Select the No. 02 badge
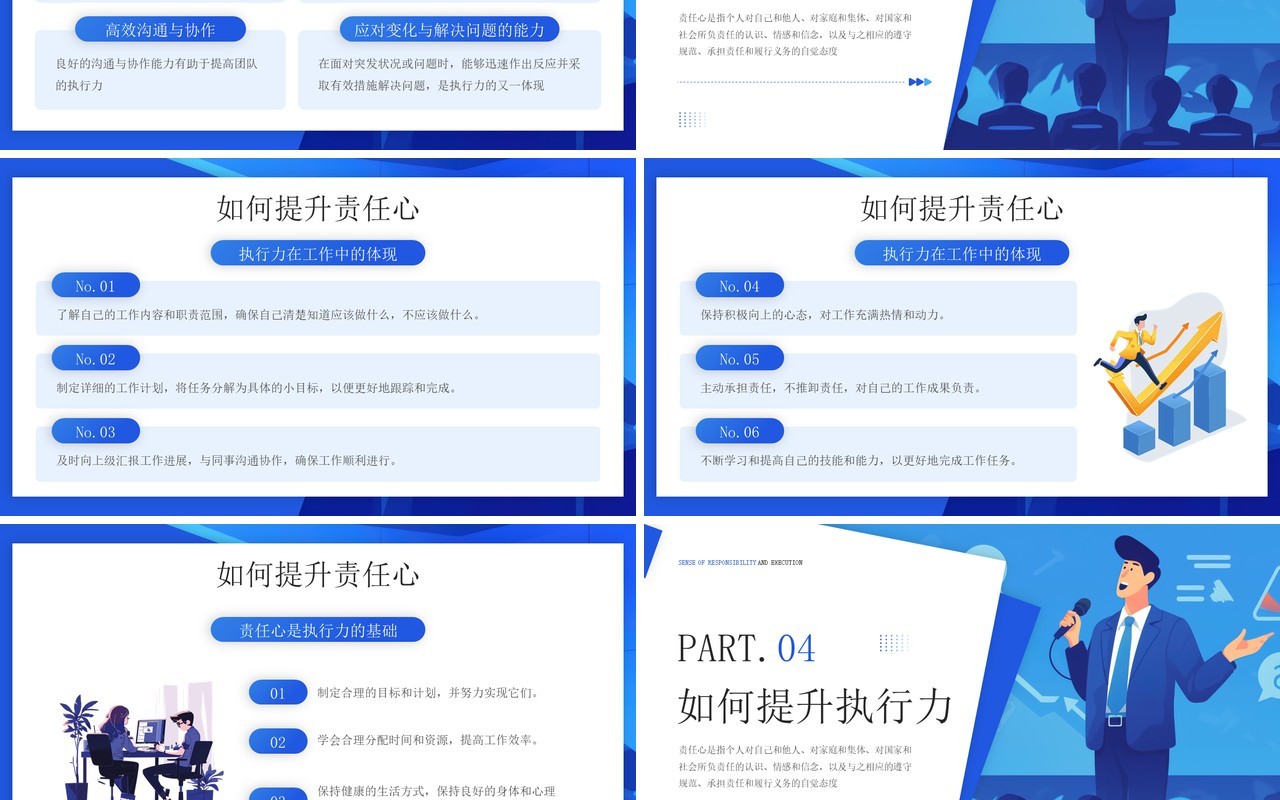1280x800 pixels. 95,359
